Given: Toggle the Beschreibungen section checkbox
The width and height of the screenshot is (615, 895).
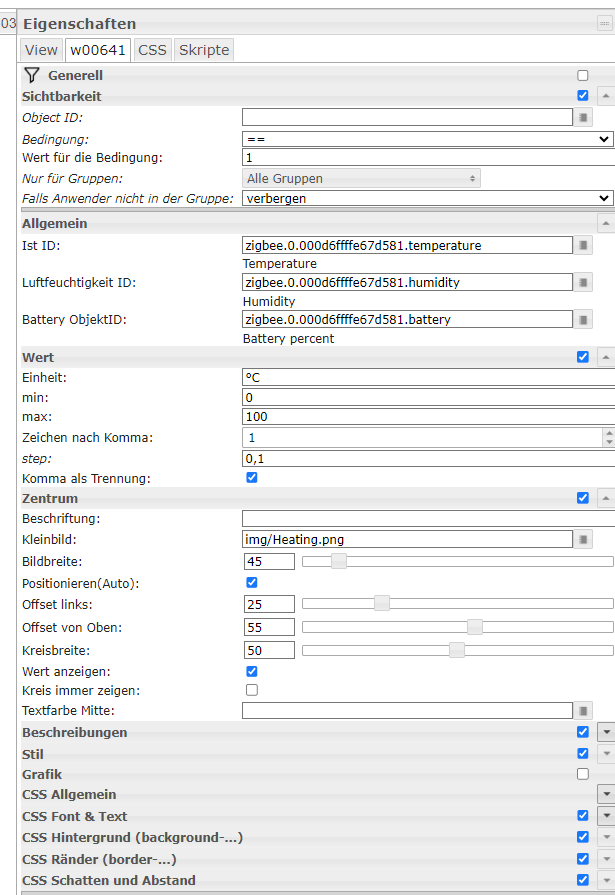Looking at the screenshot, I should (582, 732).
